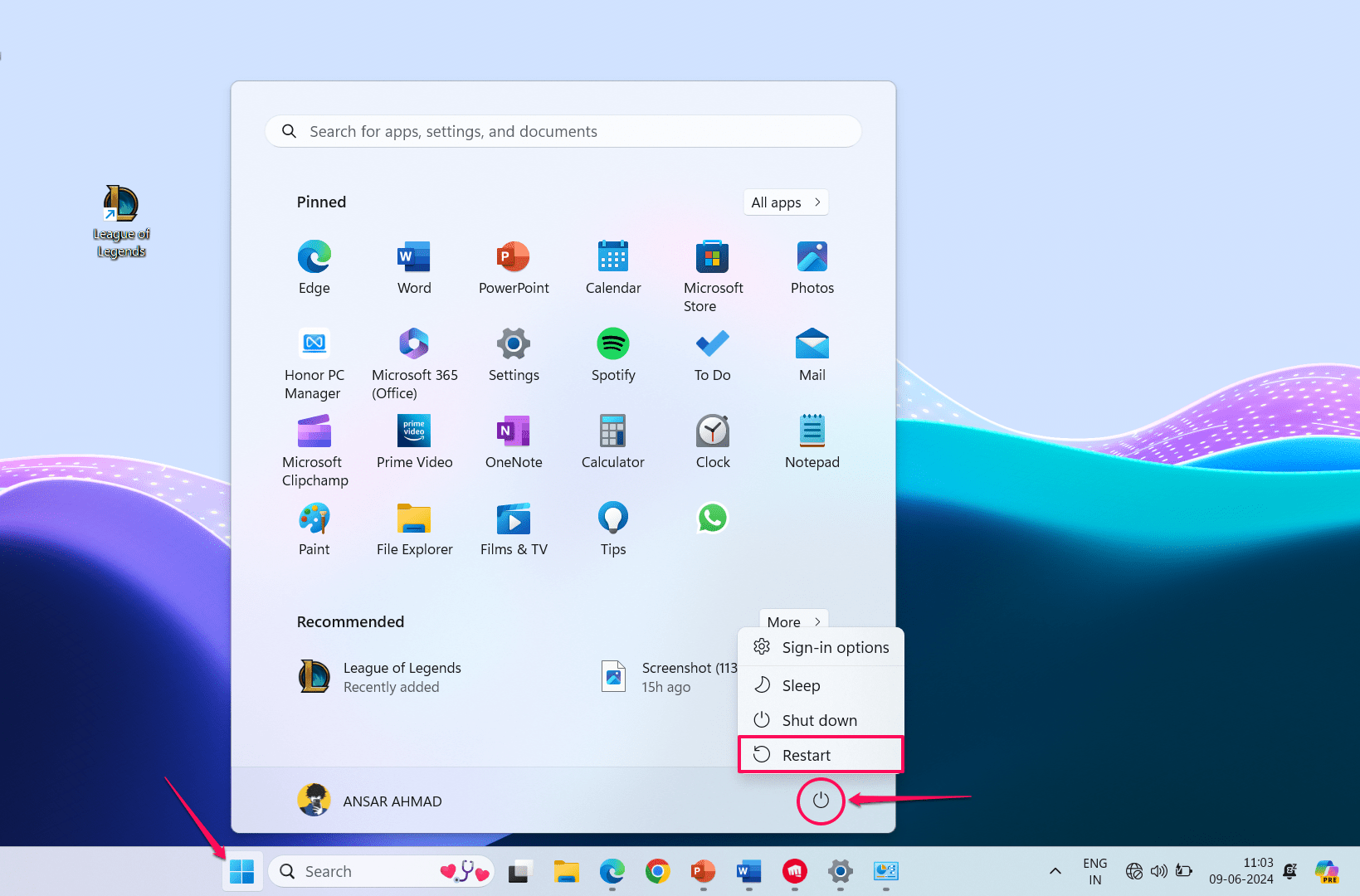Screen dimensions: 1360x896
Task: Open the Calendar app
Action: [613, 267]
